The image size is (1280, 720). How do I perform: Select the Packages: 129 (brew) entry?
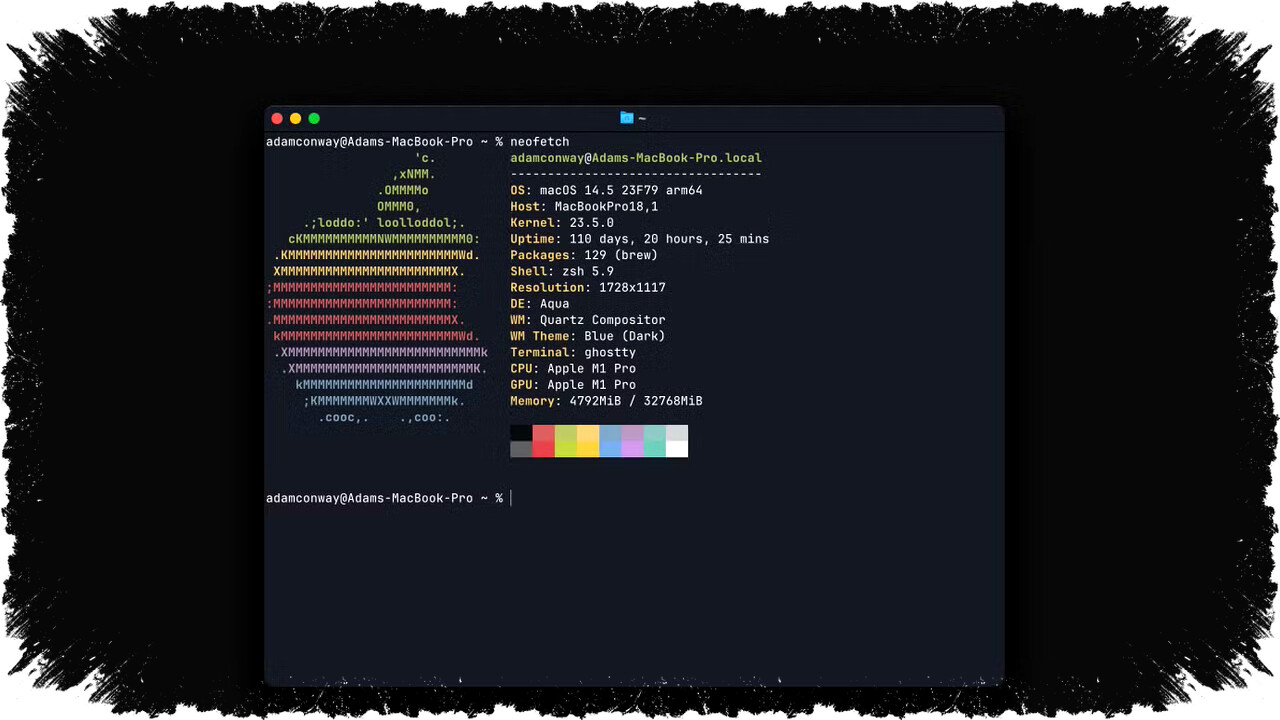583,254
